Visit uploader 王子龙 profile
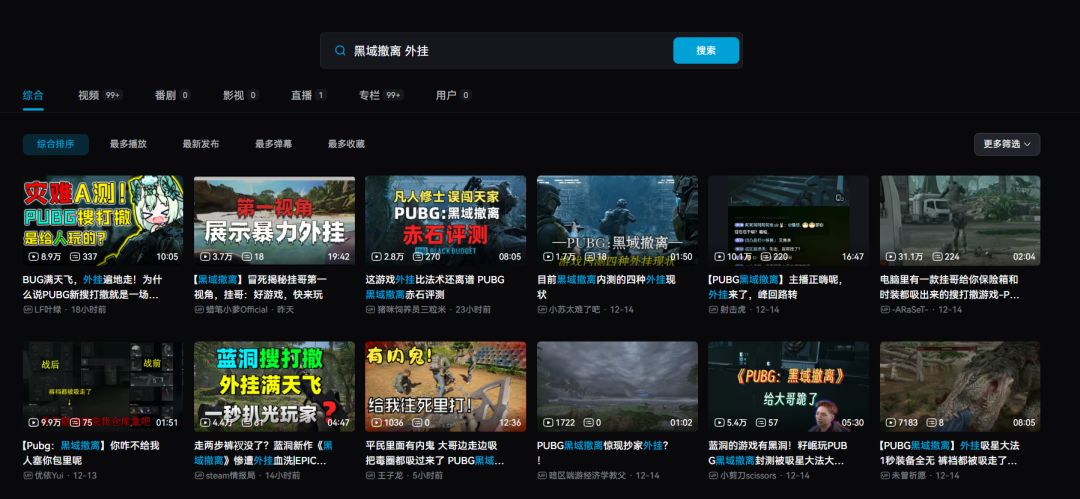The image size is (1080, 499). pyautogui.click(x=389, y=476)
